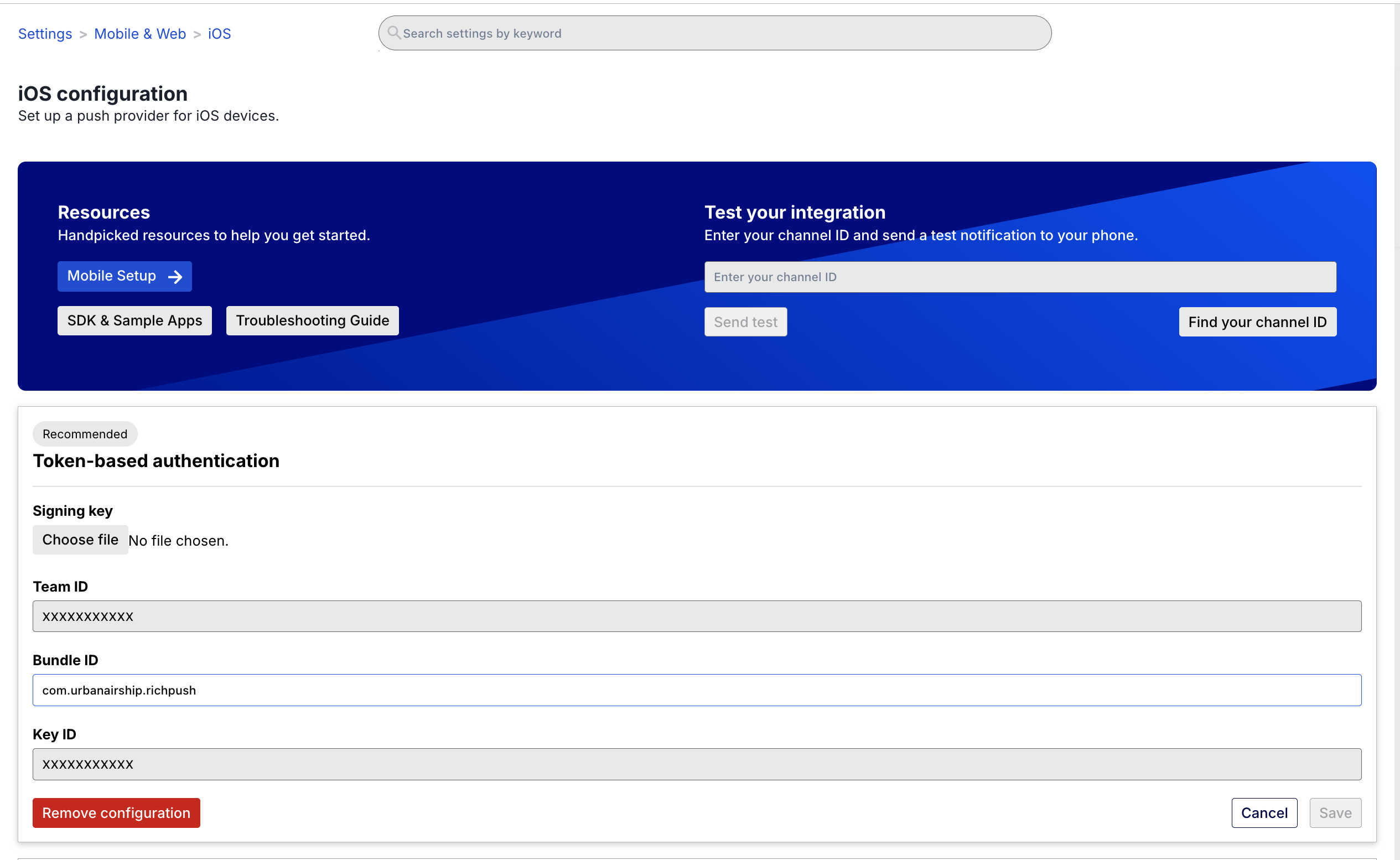
Task: Click the Key ID input field
Action: click(697, 764)
